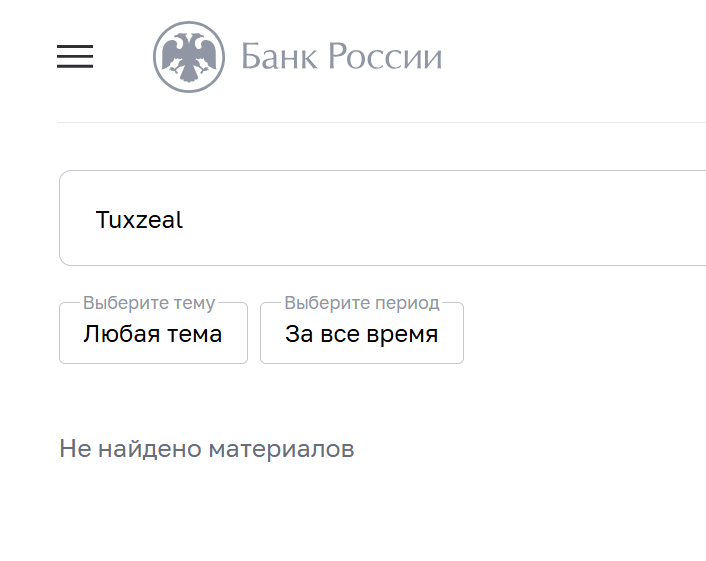706x561 pixels.
Task: Place cursor after the word Tuxzeal
Action: point(185,220)
